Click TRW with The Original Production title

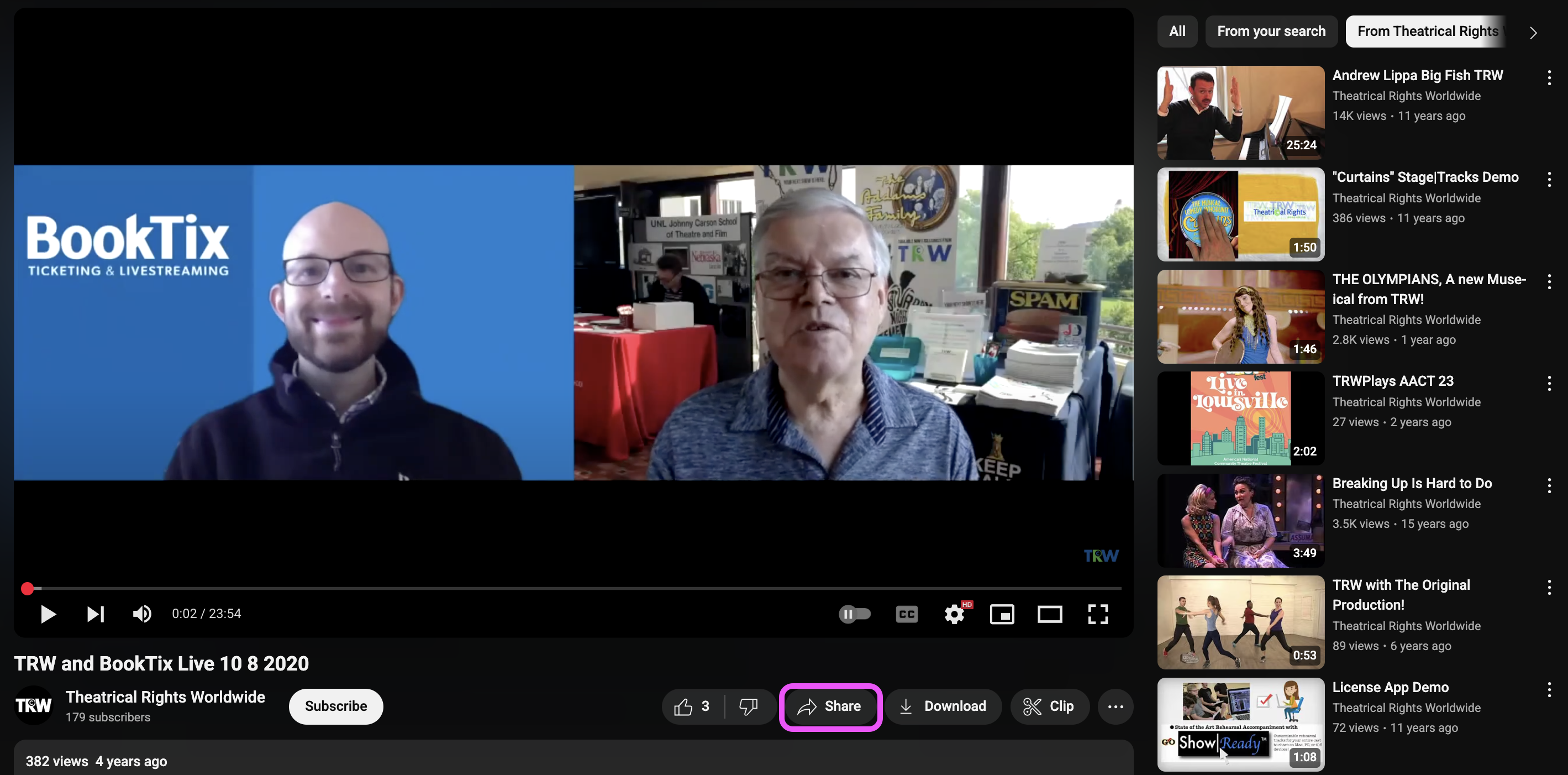(x=1401, y=595)
